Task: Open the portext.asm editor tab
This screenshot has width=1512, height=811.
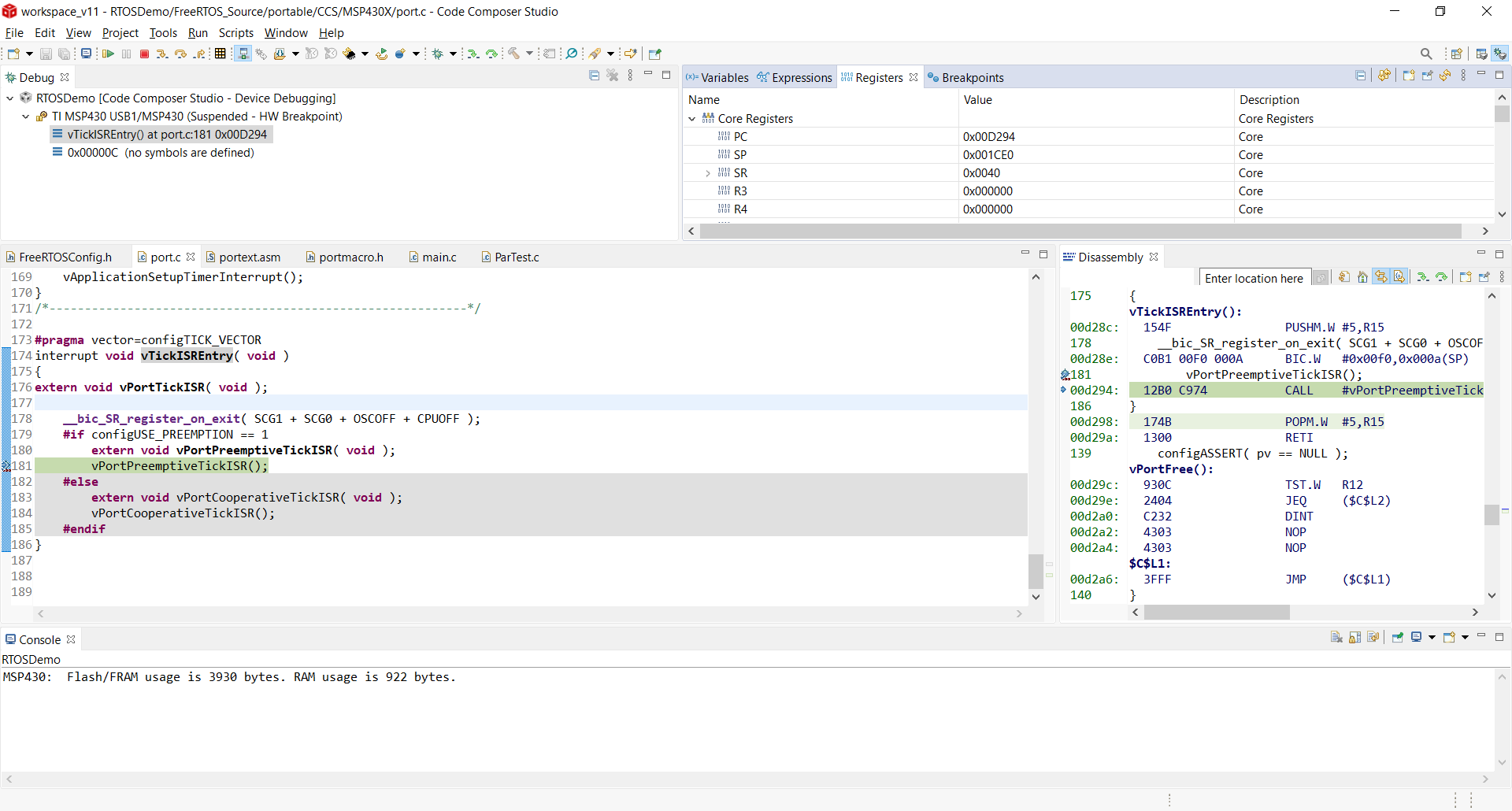Action: click(x=243, y=257)
